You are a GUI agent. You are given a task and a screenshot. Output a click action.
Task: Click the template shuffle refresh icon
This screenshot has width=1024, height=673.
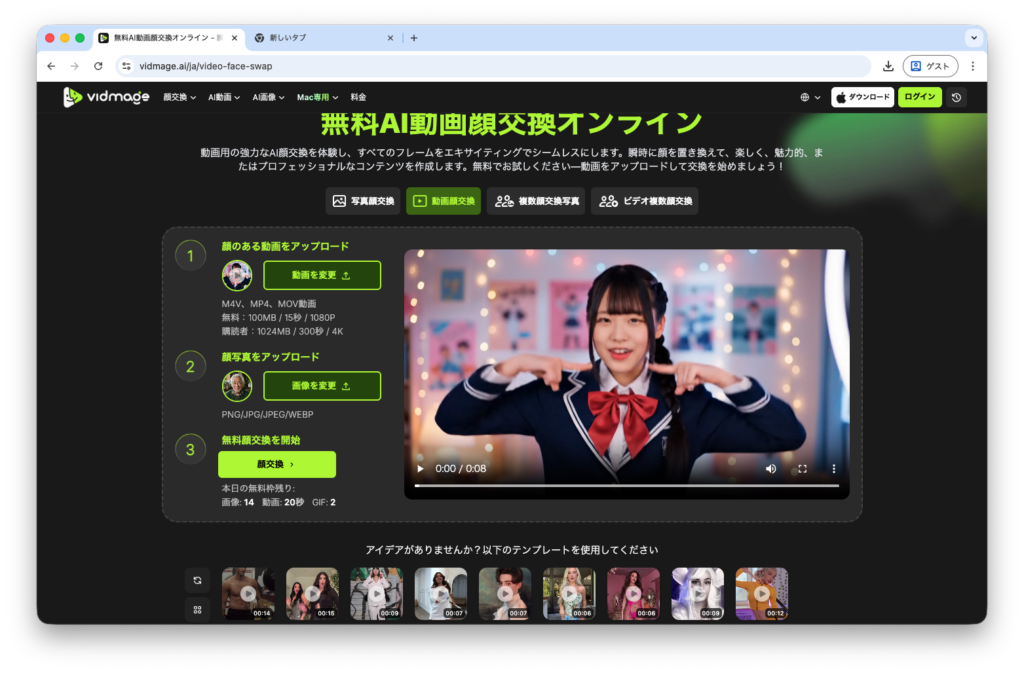tap(197, 580)
